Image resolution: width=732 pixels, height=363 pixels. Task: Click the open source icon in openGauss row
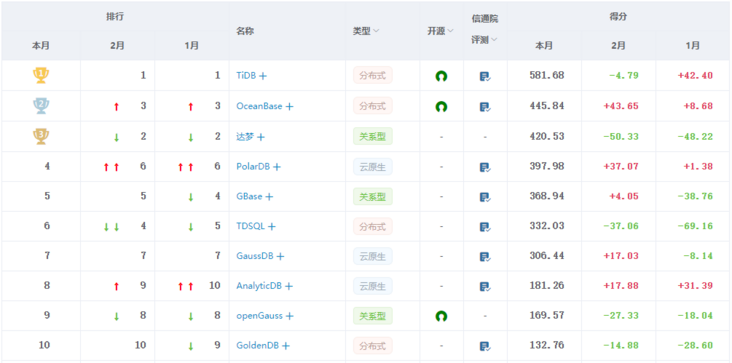point(441,316)
